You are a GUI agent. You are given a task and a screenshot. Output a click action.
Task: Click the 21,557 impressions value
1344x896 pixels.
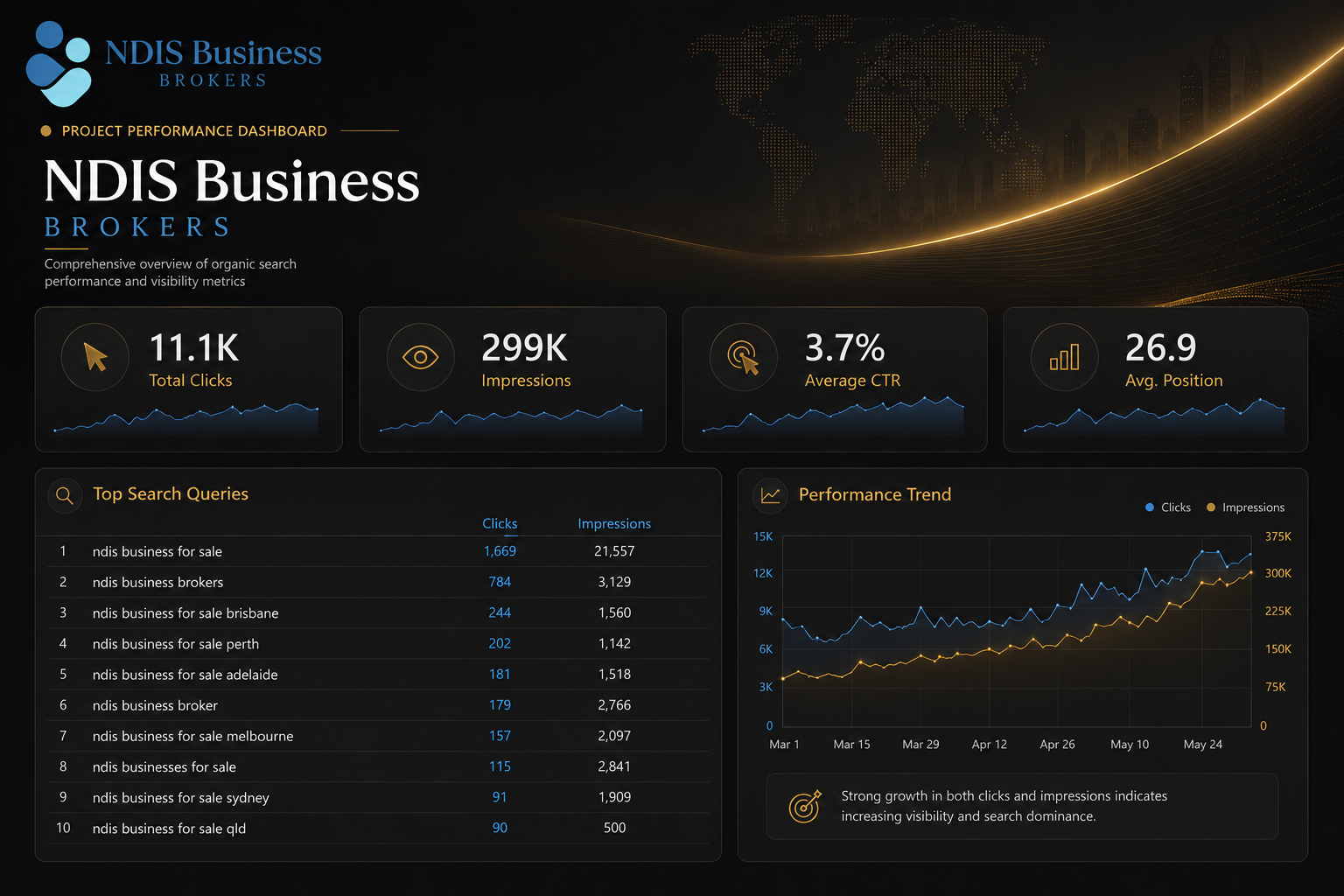click(614, 551)
